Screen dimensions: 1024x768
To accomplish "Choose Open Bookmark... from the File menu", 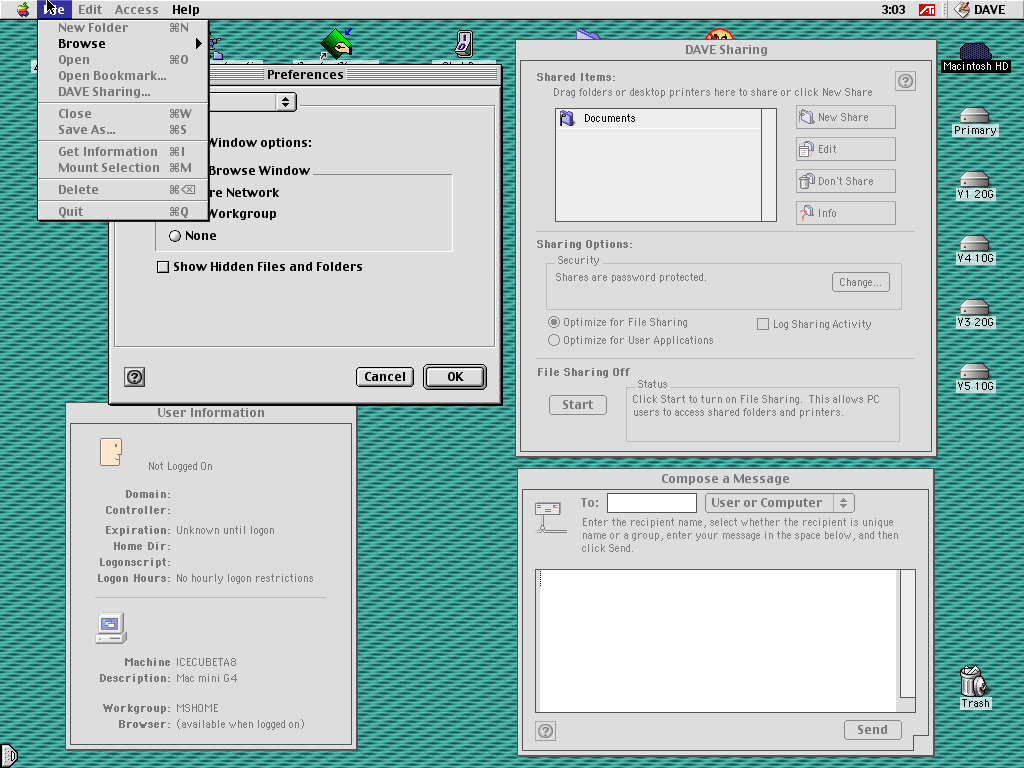I will 123,76.
